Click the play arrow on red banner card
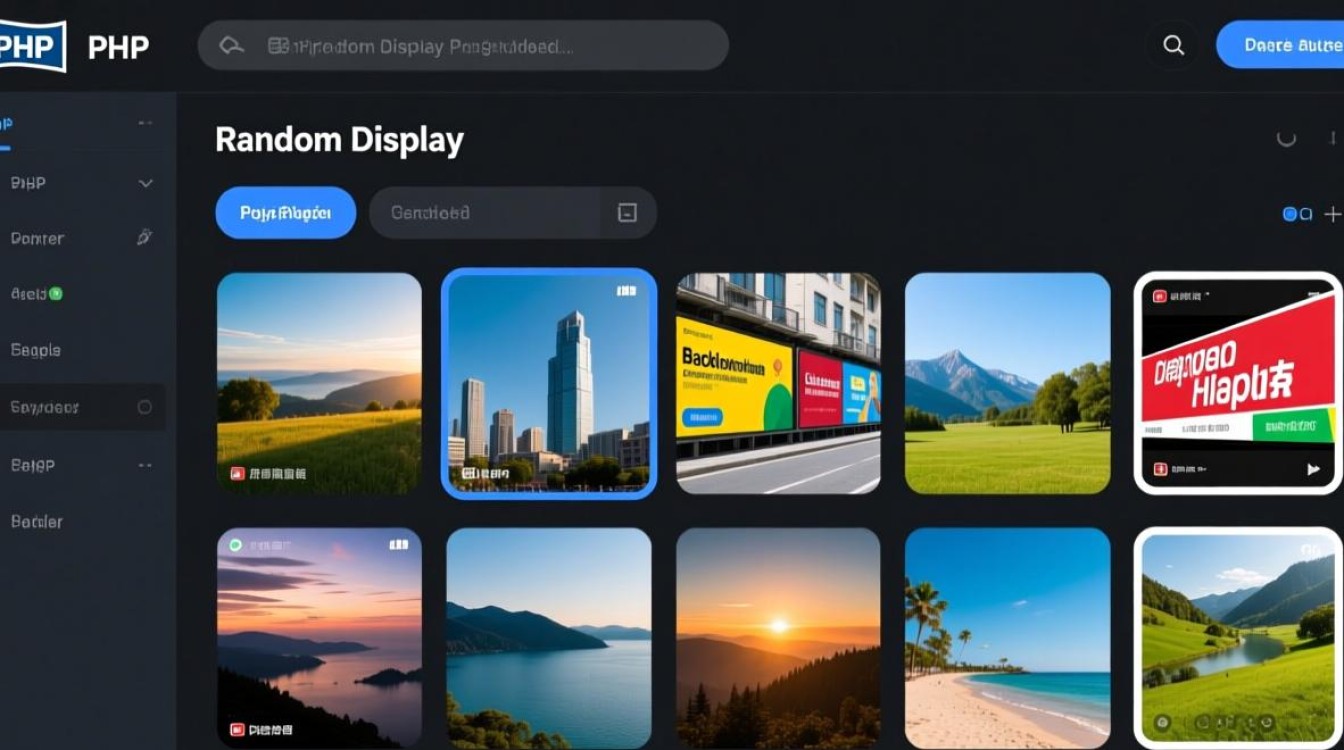Image resolution: width=1344 pixels, height=750 pixels. (1313, 468)
